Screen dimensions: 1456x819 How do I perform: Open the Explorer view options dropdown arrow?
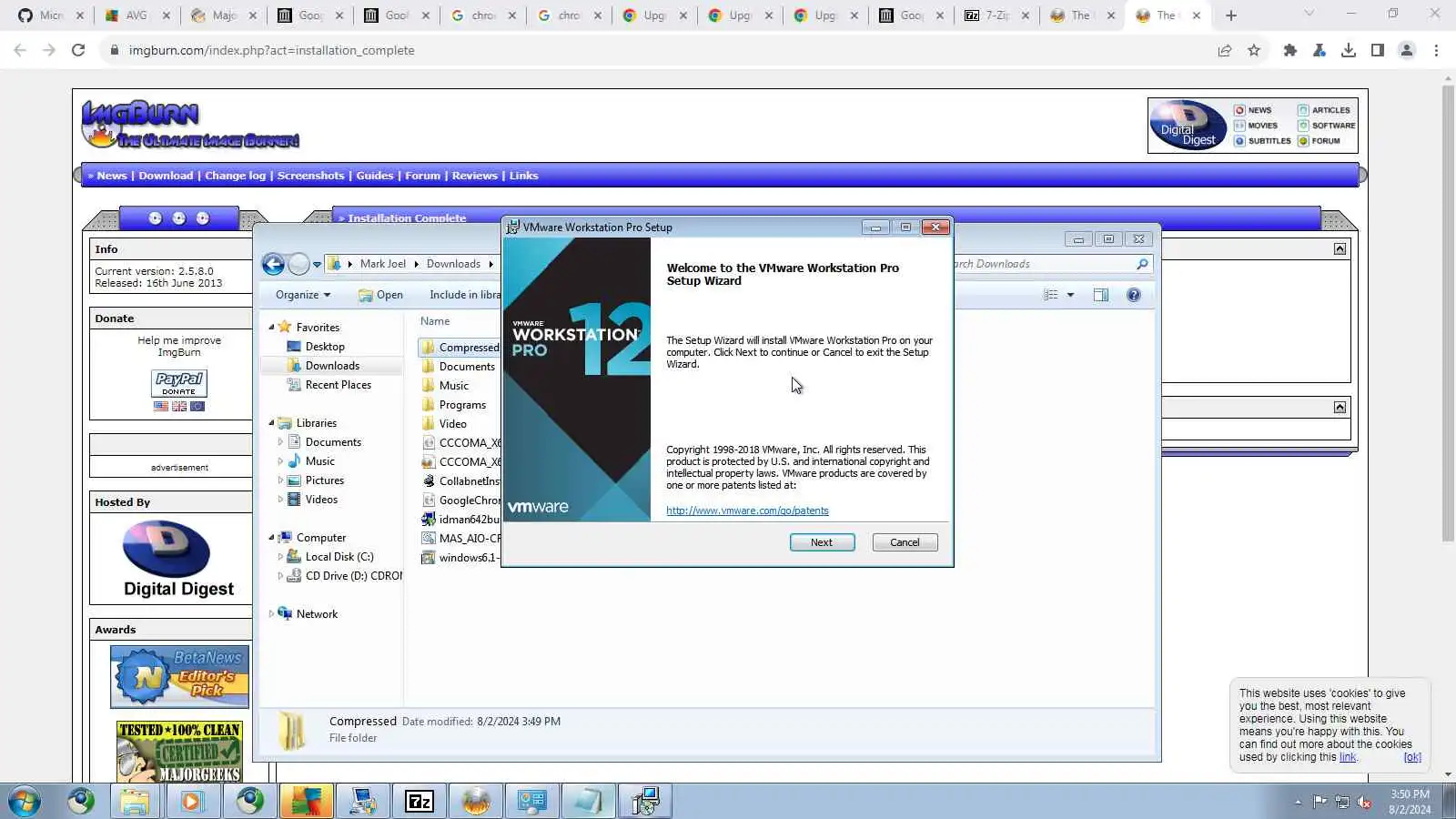1070,295
